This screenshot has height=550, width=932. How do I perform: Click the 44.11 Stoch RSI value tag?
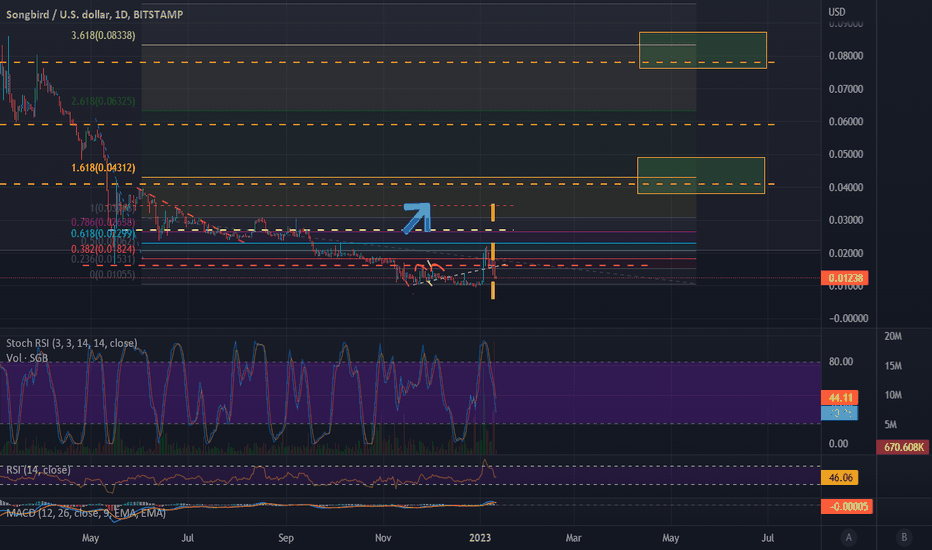point(840,398)
